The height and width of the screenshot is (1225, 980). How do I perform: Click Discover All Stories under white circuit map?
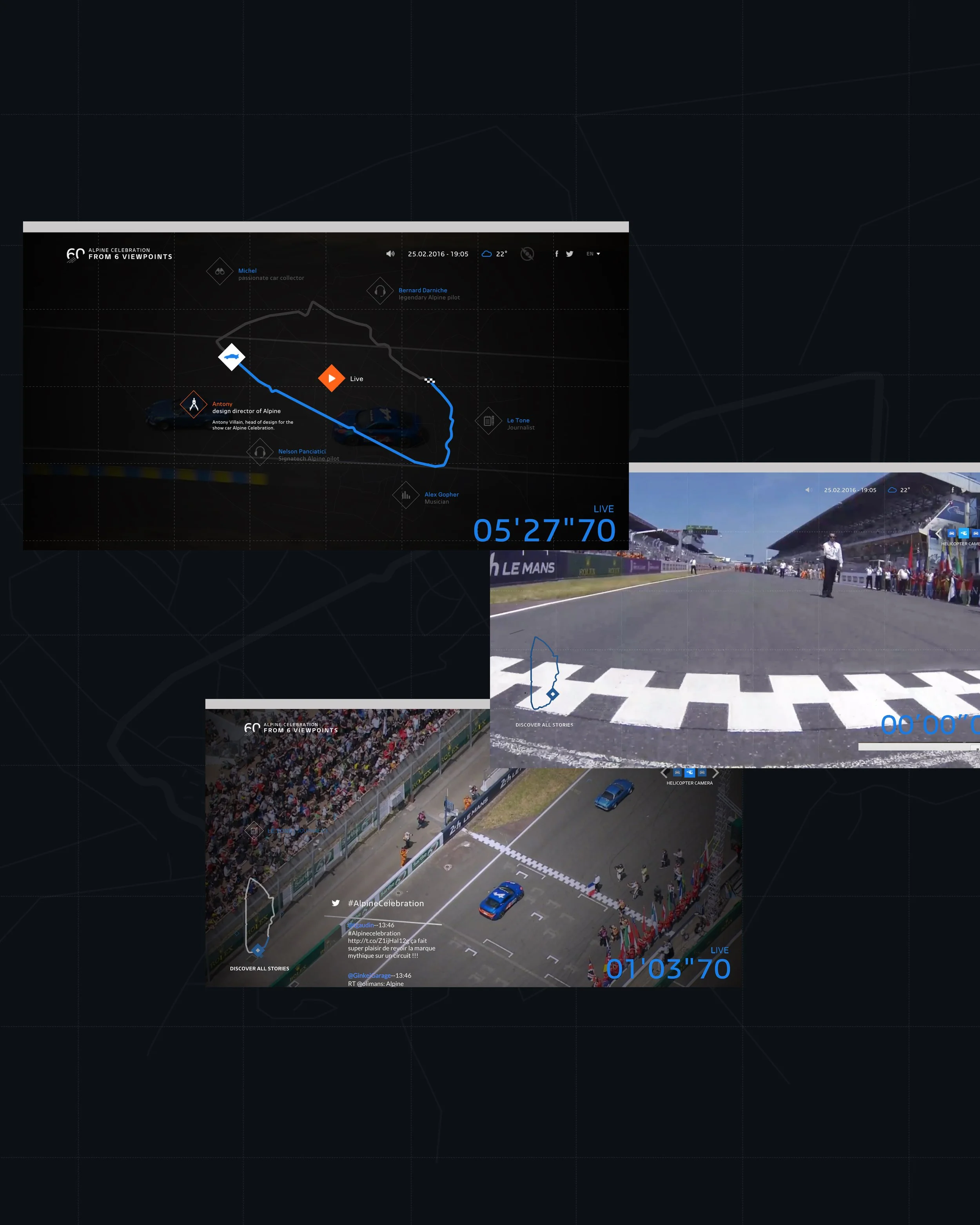[x=260, y=969]
